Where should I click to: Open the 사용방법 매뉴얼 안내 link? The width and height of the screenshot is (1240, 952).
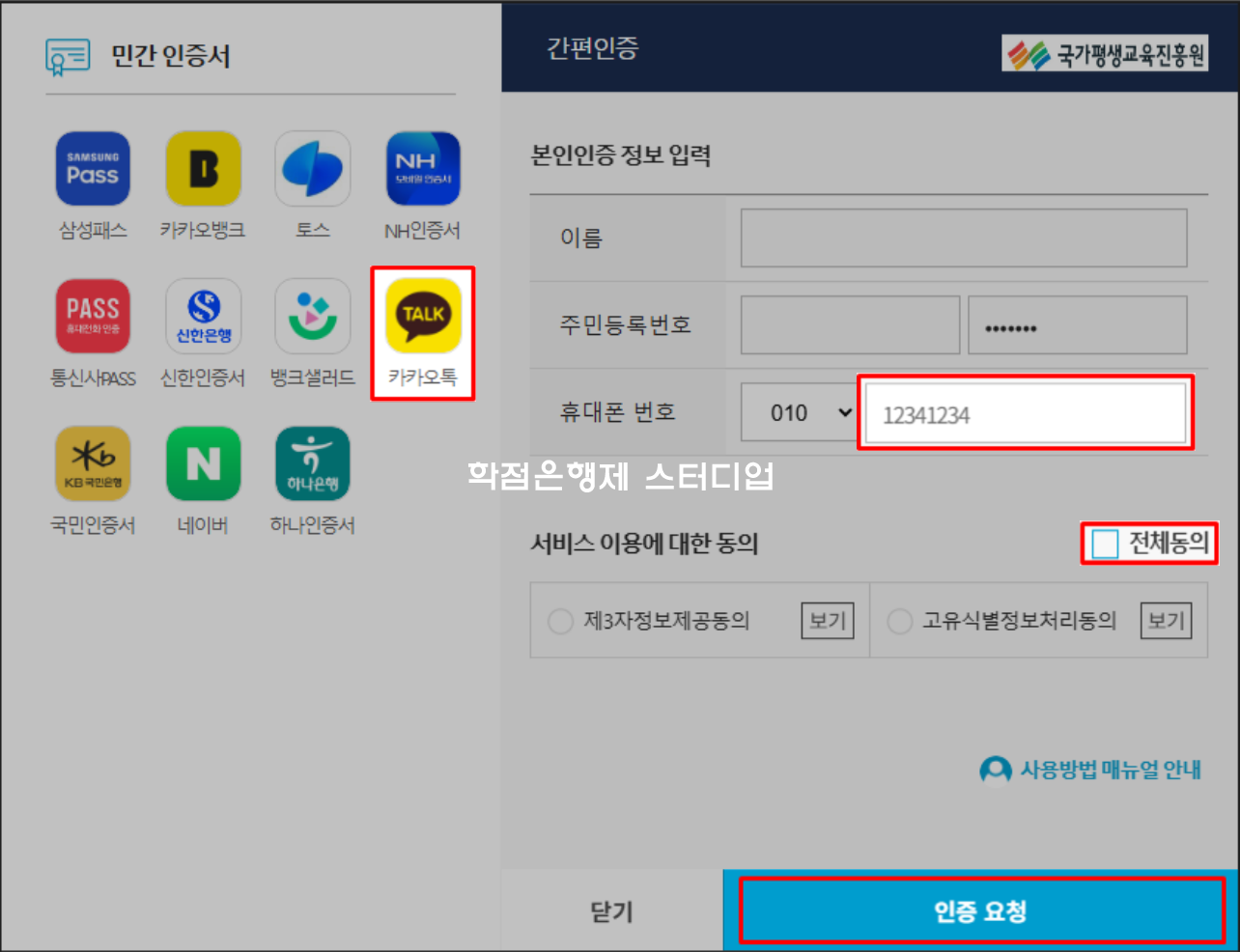point(1111,770)
